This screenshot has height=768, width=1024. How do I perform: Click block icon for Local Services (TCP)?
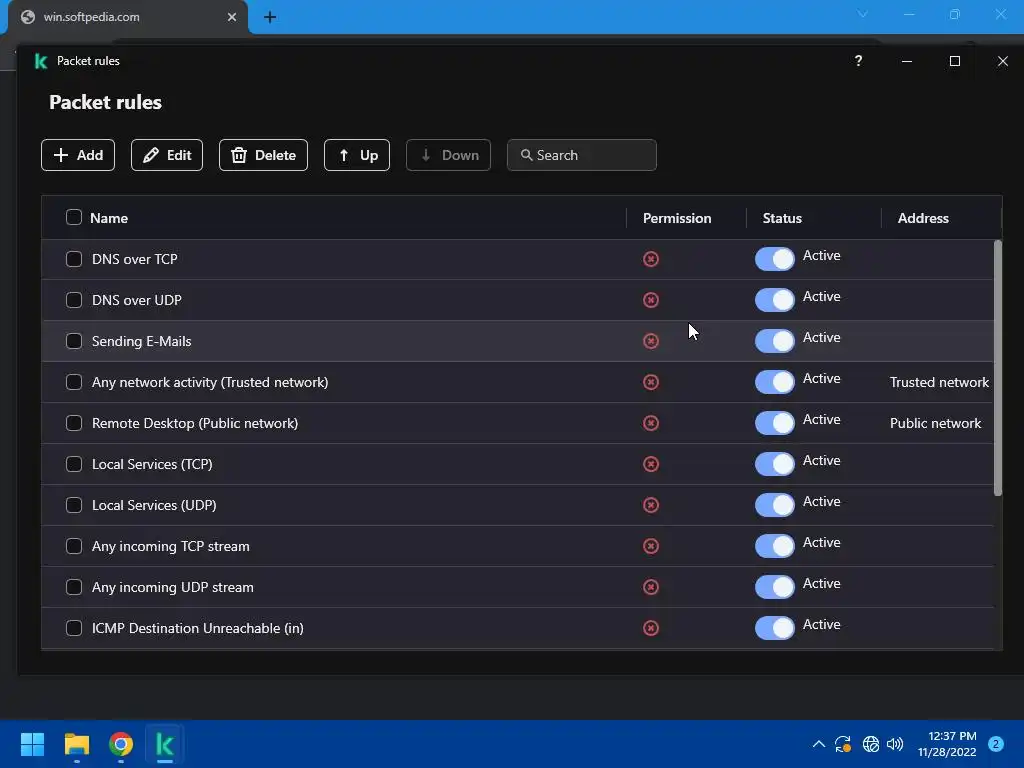click(650, 464)
